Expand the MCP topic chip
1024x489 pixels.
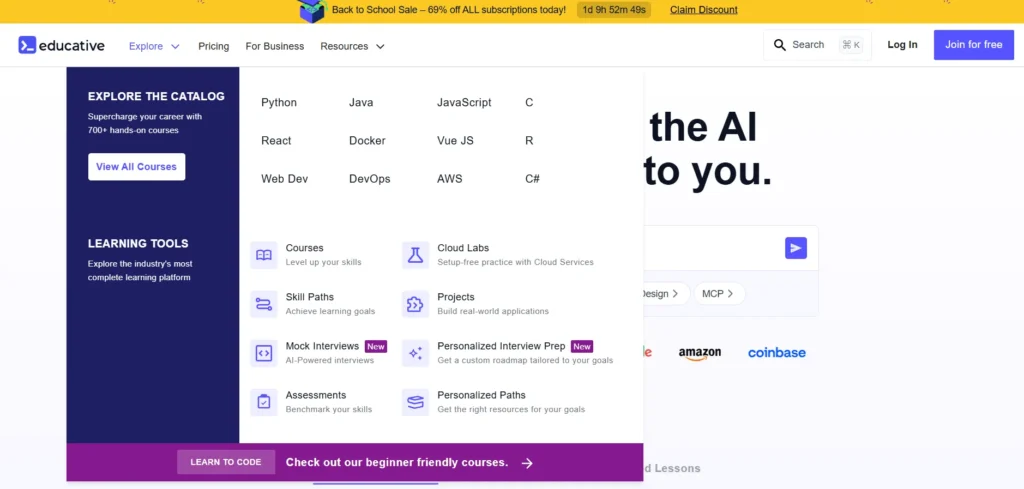coord(718,294)
